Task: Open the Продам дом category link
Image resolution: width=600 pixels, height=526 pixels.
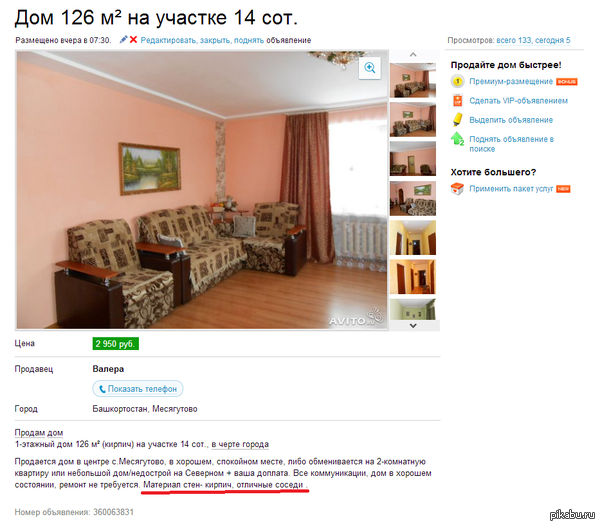Action: 39,433
